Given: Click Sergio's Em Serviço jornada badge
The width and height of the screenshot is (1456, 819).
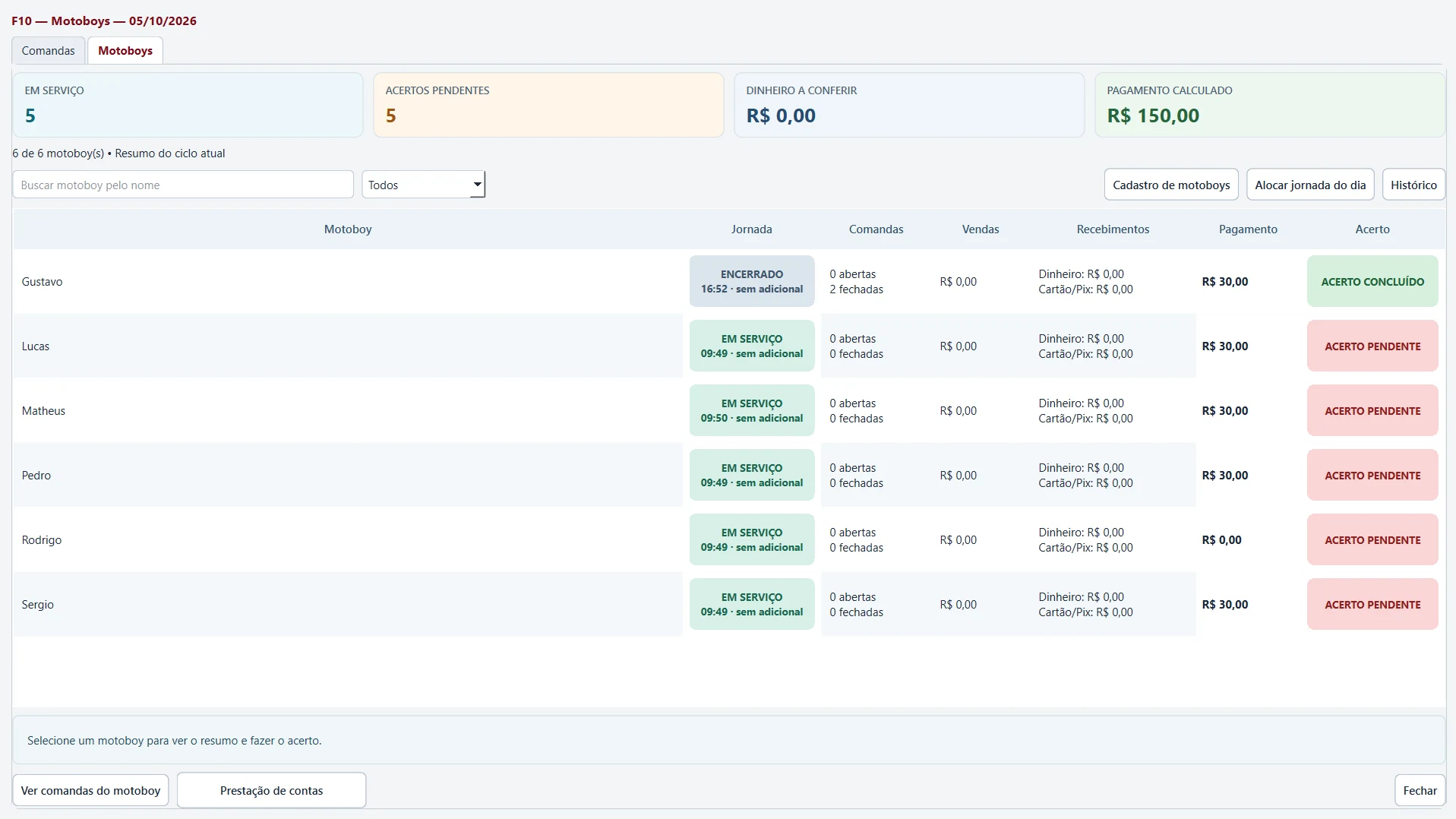Looking at the screenshot, I should (x=752, y=604).
